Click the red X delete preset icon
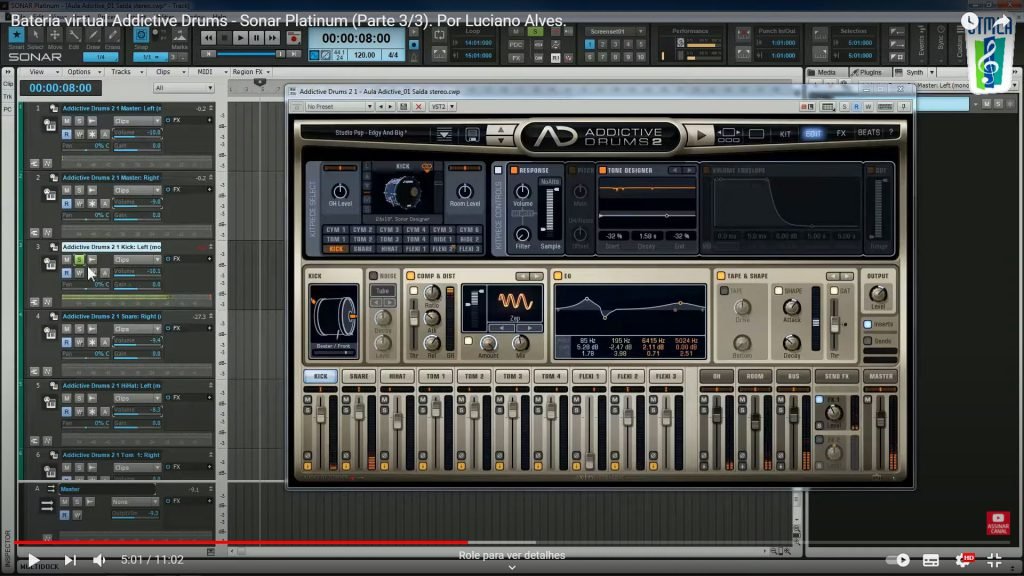The width and height of the screenshot is (1024, 576). 419,106
